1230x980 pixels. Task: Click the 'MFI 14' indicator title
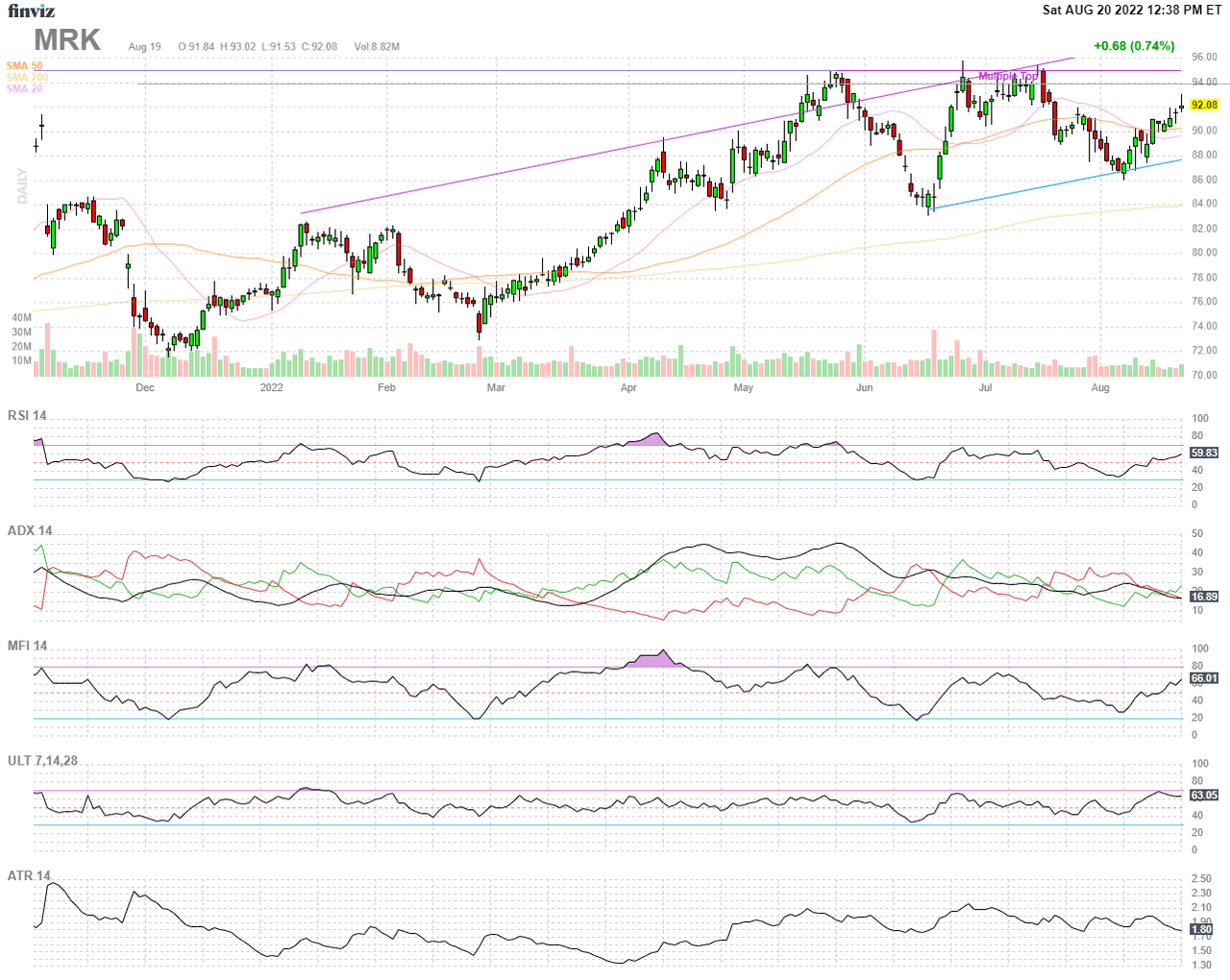pos(27,646)
